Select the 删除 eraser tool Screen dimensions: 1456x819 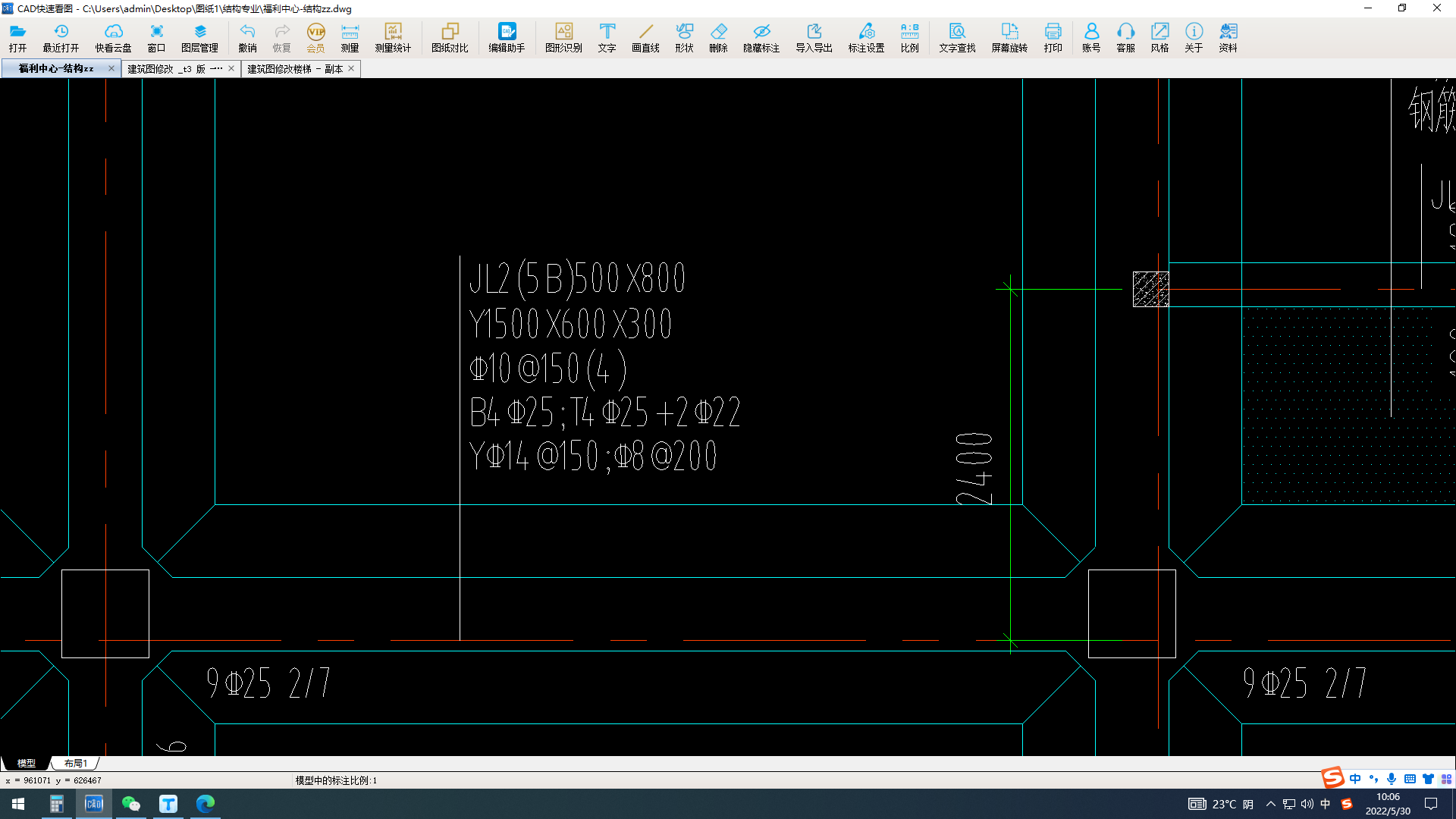click(718, 38)
